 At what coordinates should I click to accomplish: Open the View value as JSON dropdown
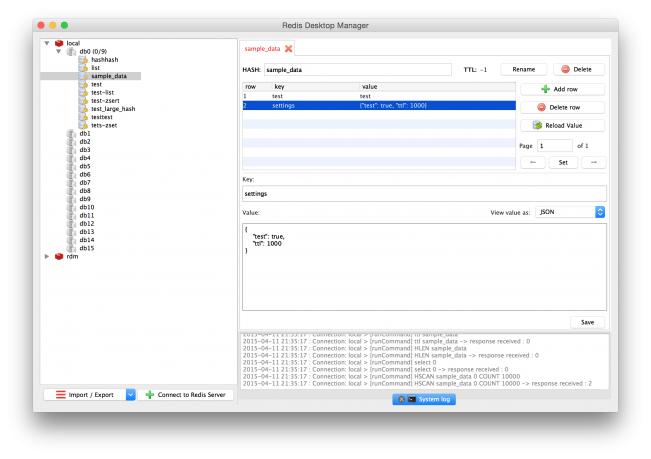click(570, 212)
